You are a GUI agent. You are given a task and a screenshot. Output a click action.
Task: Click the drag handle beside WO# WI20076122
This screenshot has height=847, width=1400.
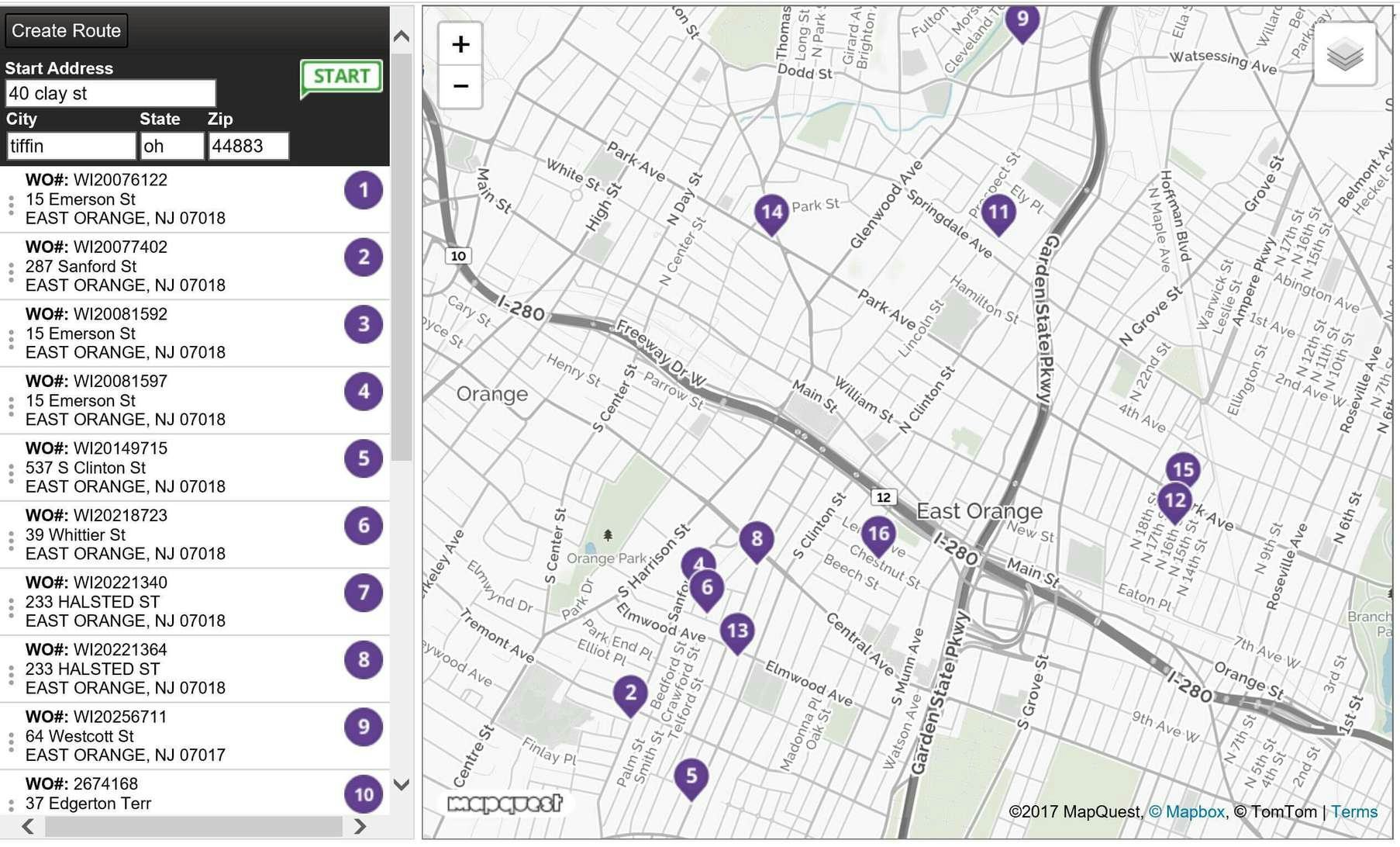(11, 203)
